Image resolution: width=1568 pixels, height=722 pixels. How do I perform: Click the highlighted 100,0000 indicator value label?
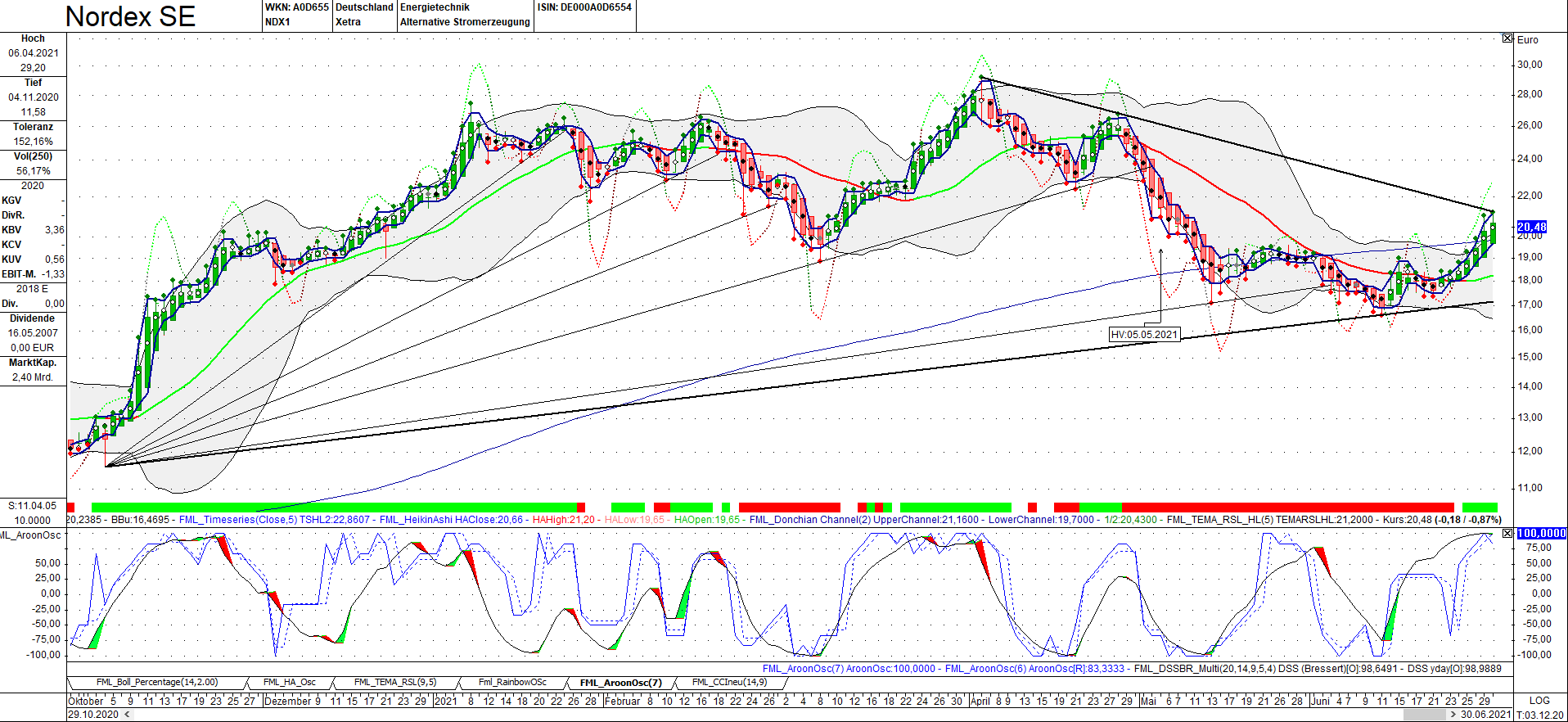pyautogui.click(x=1541, y=533)
